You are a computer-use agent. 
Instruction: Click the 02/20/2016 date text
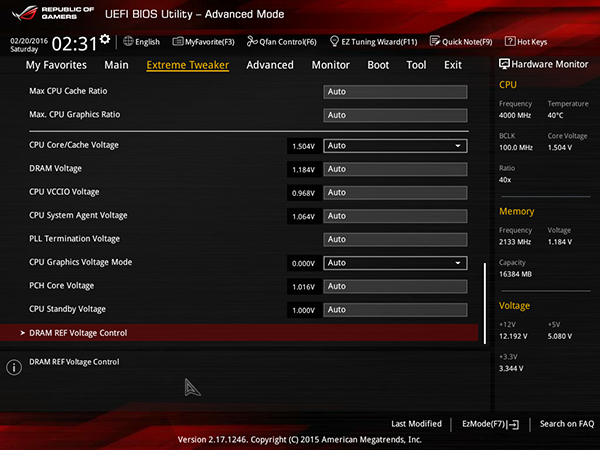[29, 41]
